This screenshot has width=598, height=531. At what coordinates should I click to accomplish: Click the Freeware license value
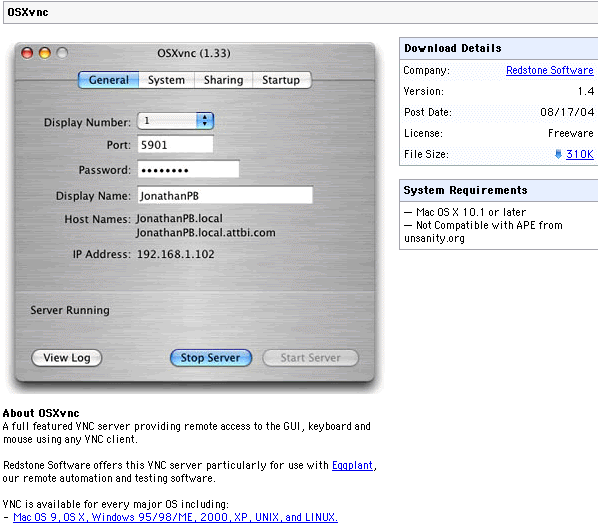click(571, 133)
